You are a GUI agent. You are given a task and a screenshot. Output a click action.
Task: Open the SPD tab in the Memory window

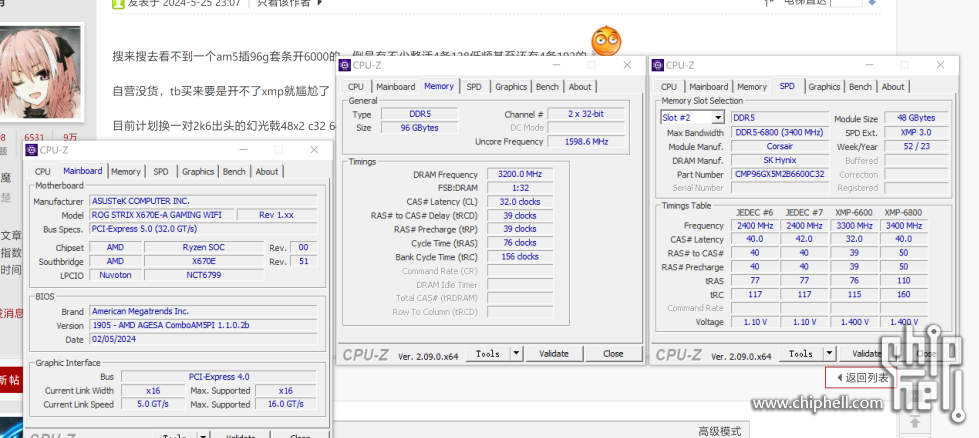pos(474,87)
